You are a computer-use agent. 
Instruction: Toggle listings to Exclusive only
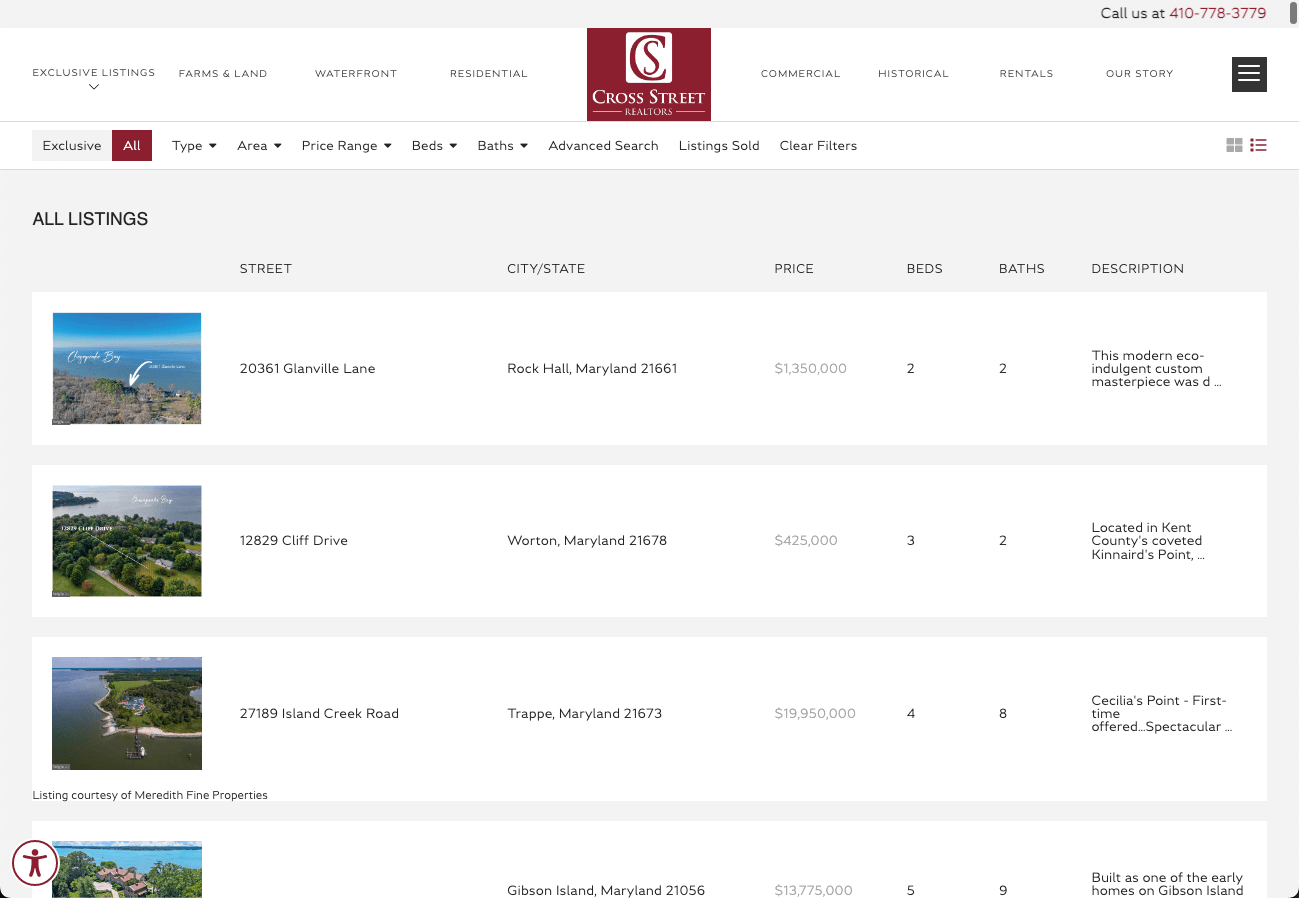[72, 146]
